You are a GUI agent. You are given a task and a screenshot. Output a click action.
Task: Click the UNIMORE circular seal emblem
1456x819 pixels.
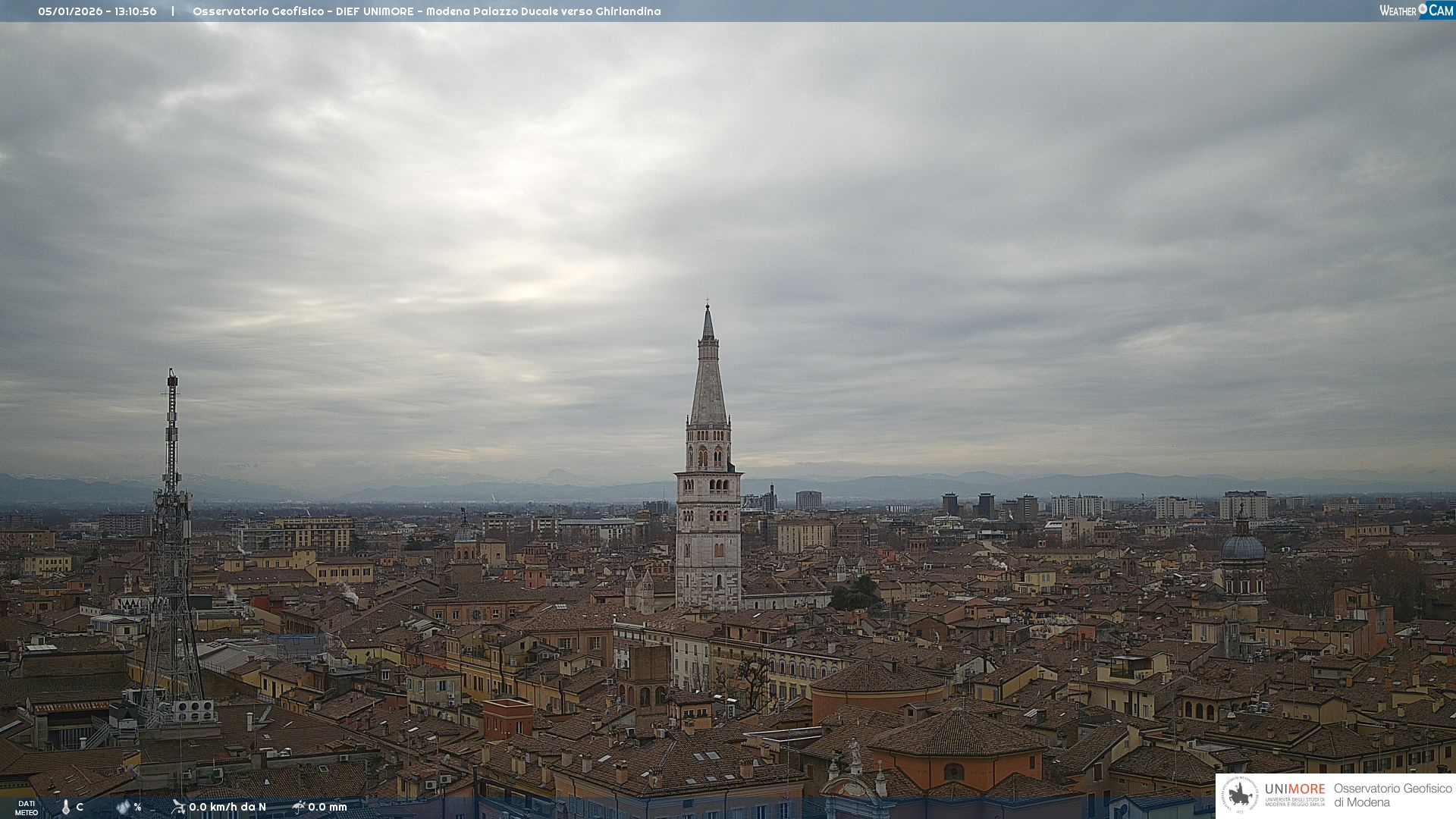1240,794
